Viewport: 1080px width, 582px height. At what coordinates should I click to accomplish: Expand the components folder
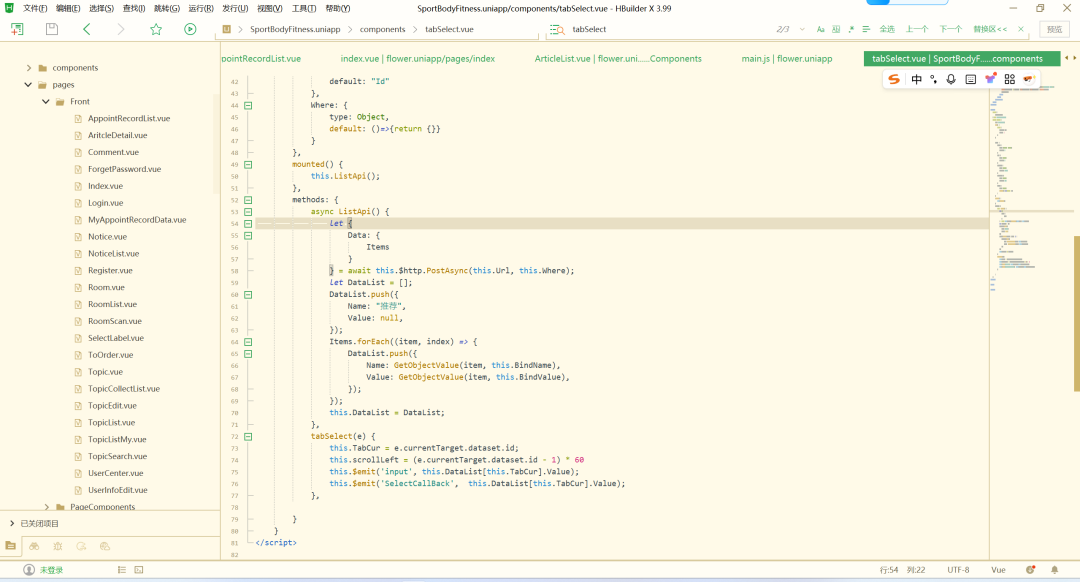pyautogui.click(x=28, y=67)
